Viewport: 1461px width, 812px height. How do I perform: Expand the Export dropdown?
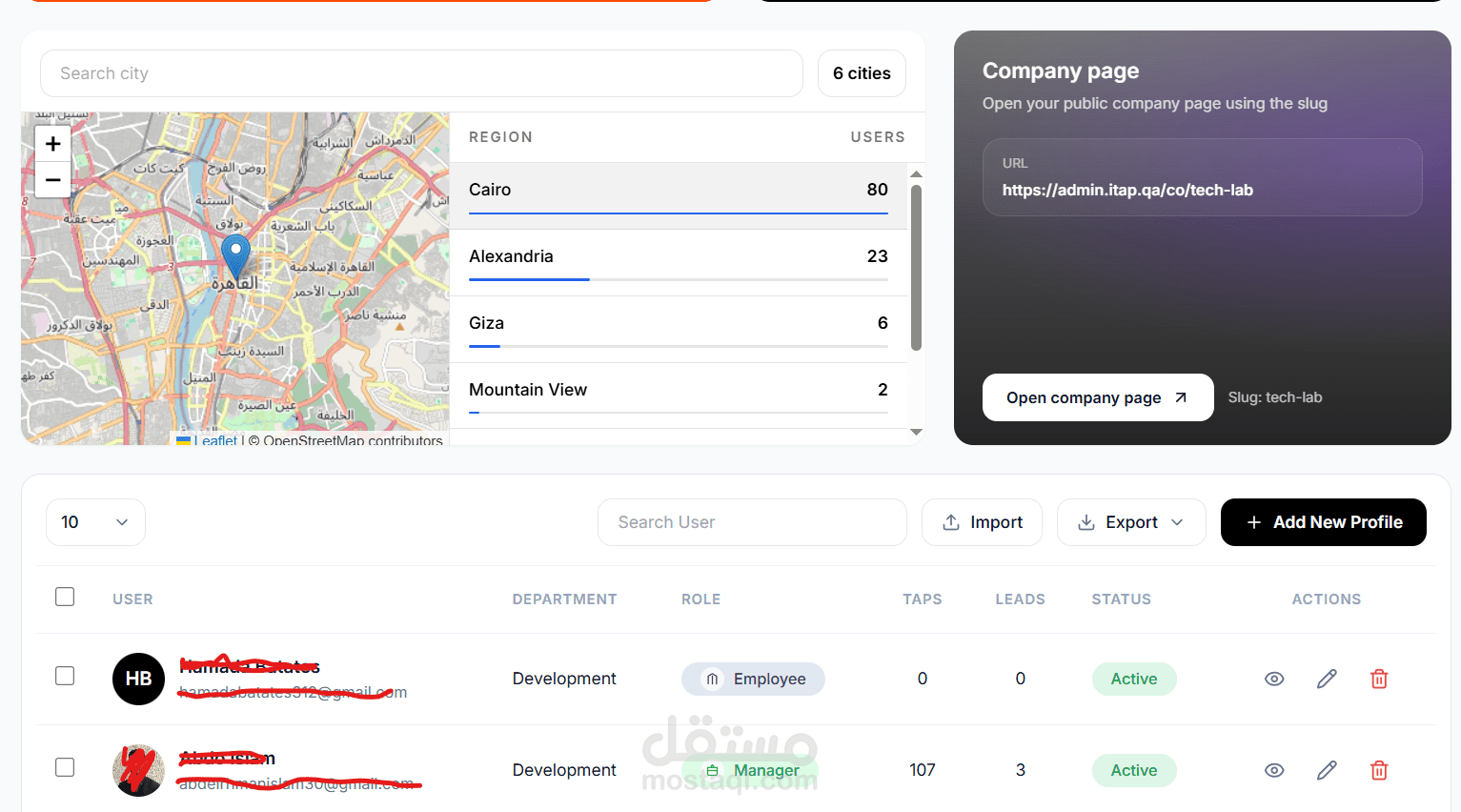(x=1131, y=522)
